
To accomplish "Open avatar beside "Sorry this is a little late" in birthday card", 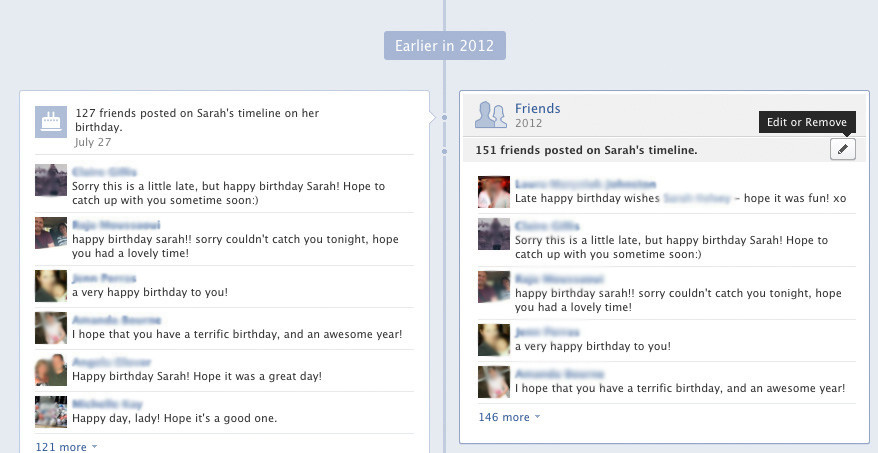I will [51, 180].
